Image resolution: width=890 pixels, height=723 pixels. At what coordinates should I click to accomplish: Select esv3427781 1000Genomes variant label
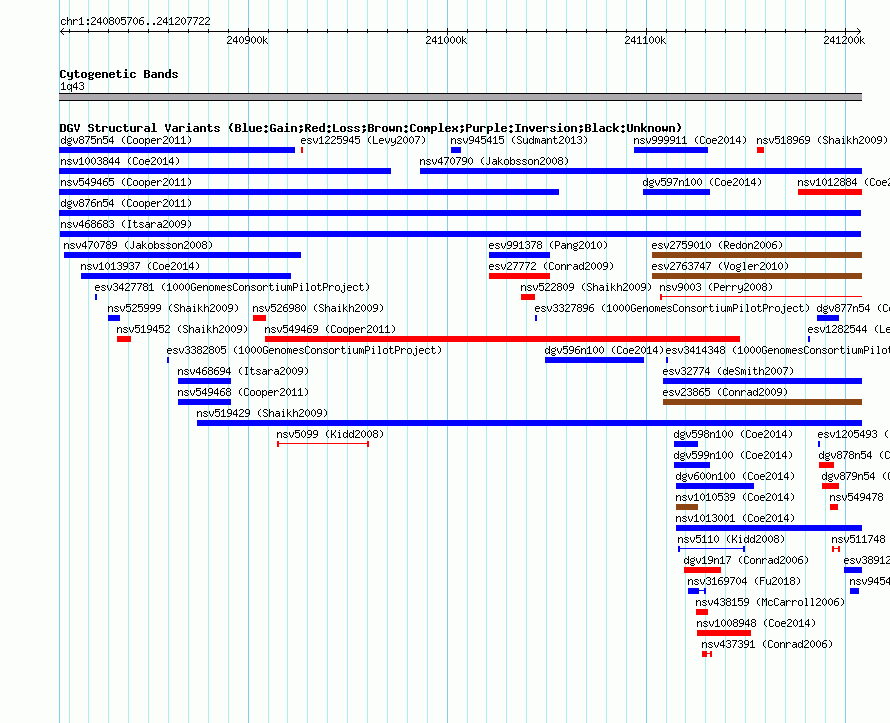click(x=232, y=287)
